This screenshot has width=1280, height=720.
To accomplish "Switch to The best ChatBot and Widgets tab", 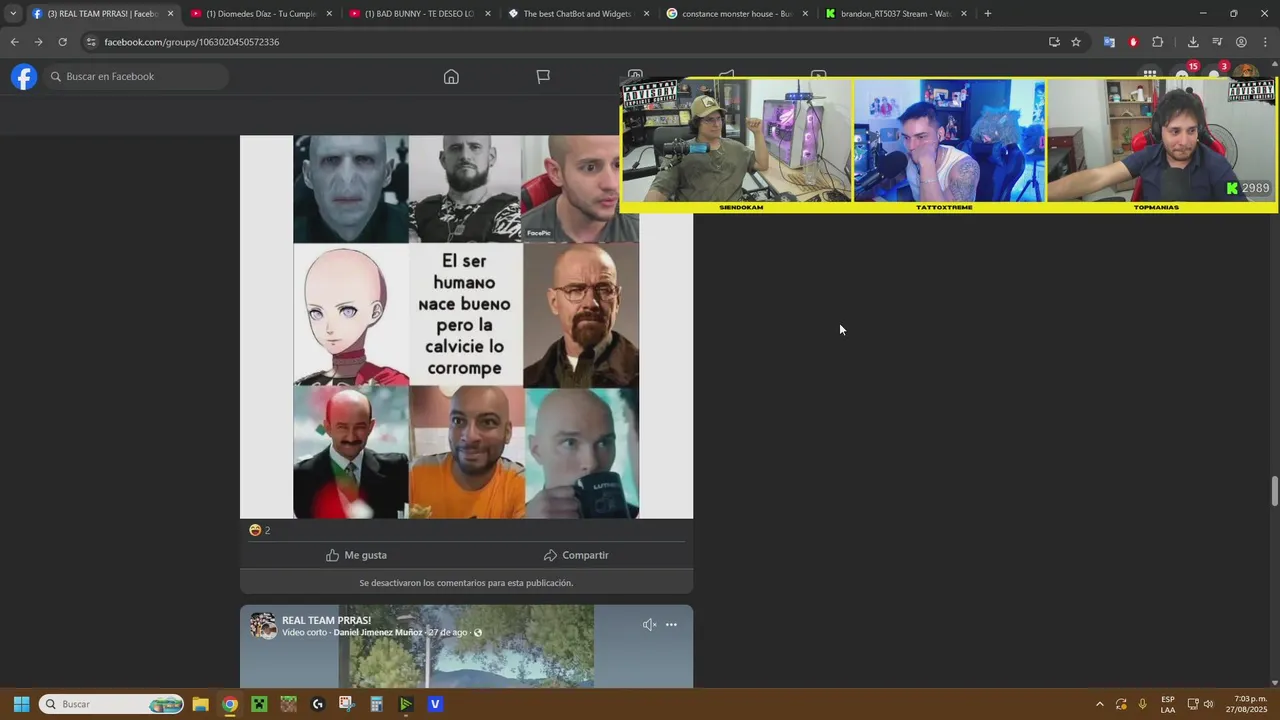I will [578, 14].
